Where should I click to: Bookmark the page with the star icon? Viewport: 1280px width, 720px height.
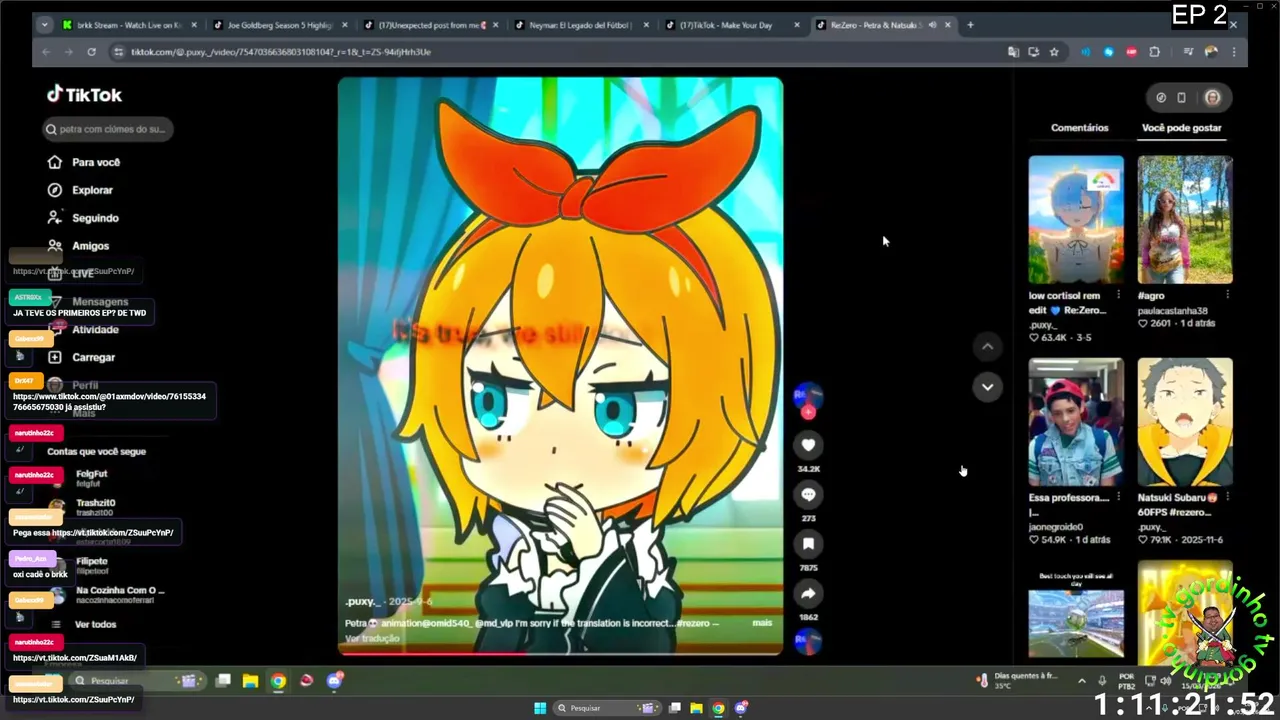tap(1054, 52)
